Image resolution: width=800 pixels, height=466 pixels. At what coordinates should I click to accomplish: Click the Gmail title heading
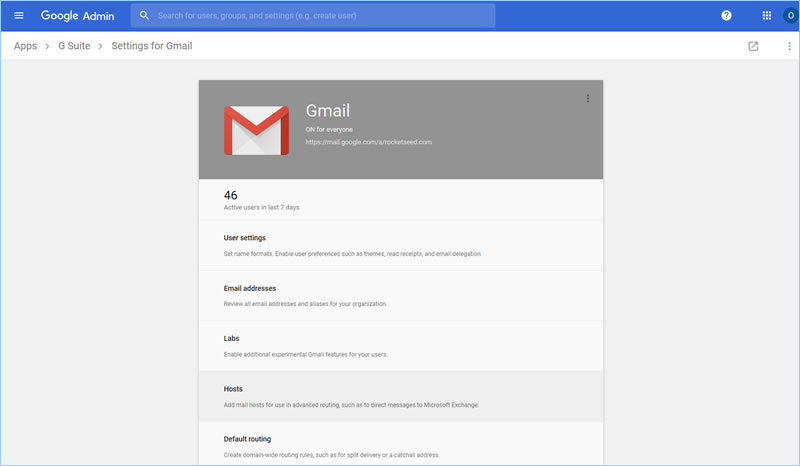pos(328,110)
